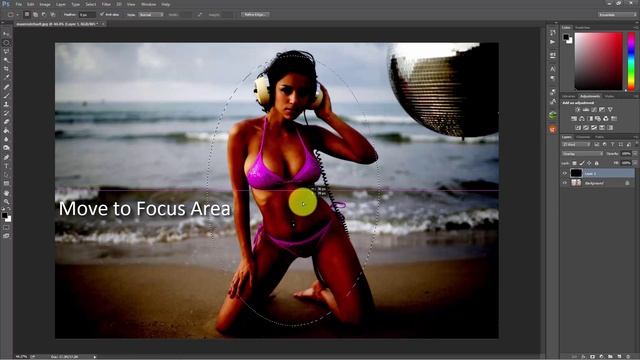640x360 pixels.
Task: Open the Actions panel play icon
Action: tap(553, 42)
